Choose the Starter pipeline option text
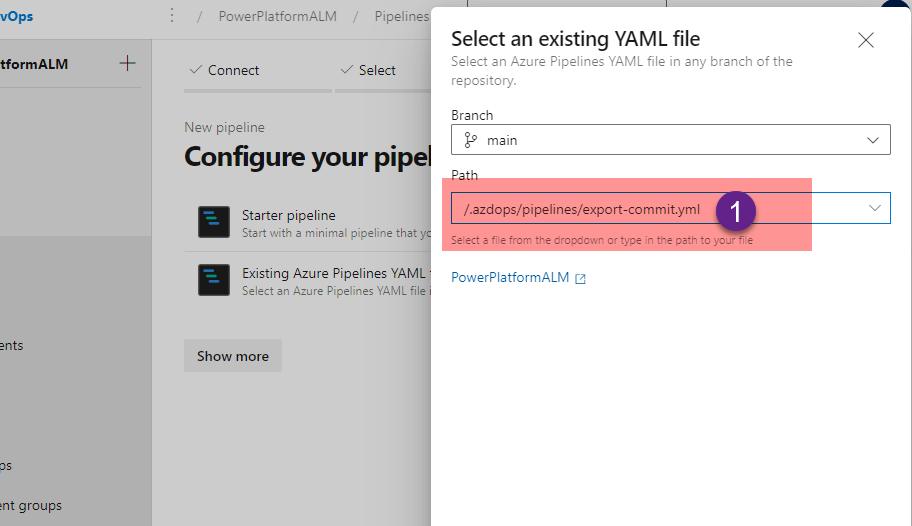This screenshot has height=526, width=912. [x=289, y=215]
